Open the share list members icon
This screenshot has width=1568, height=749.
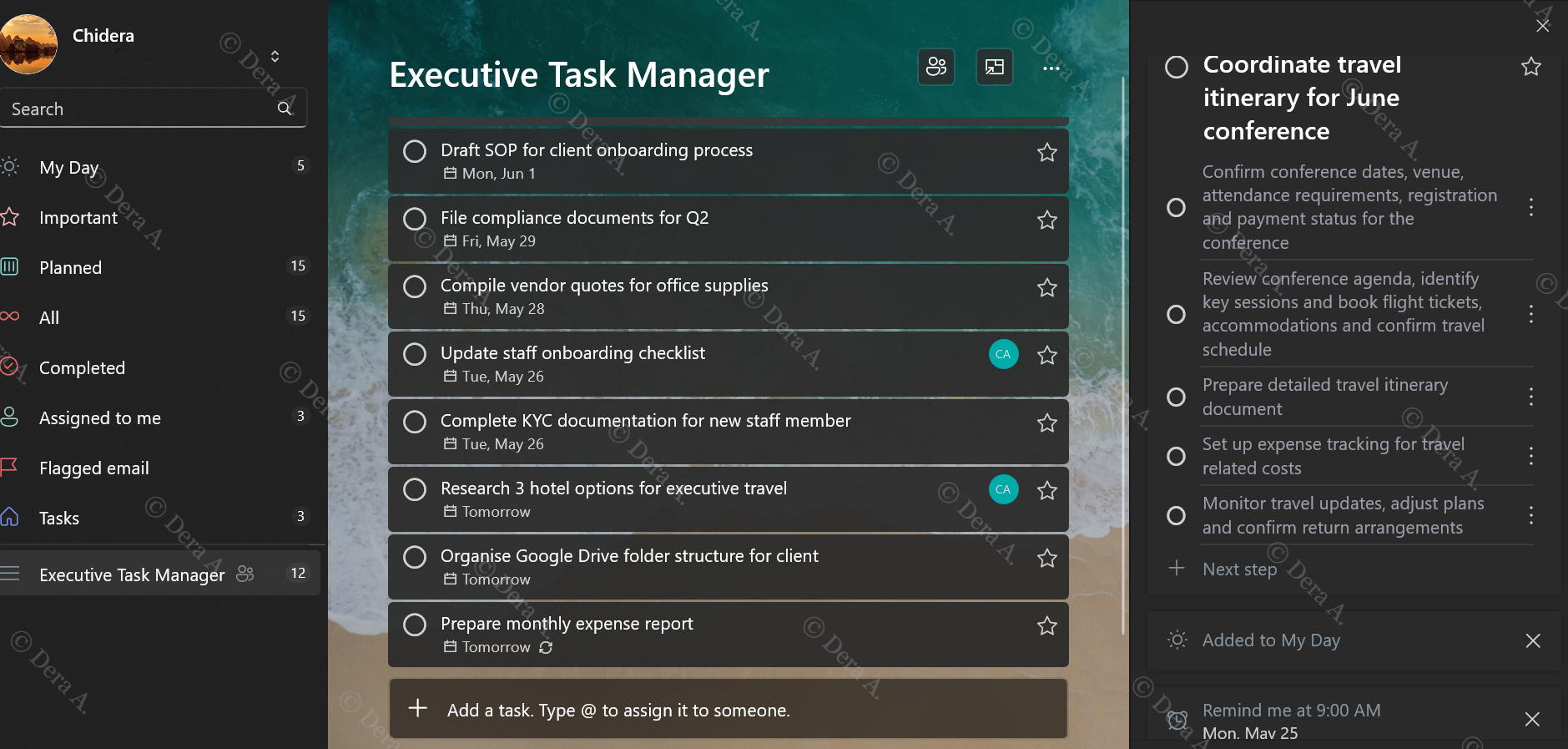click(936, 67)
